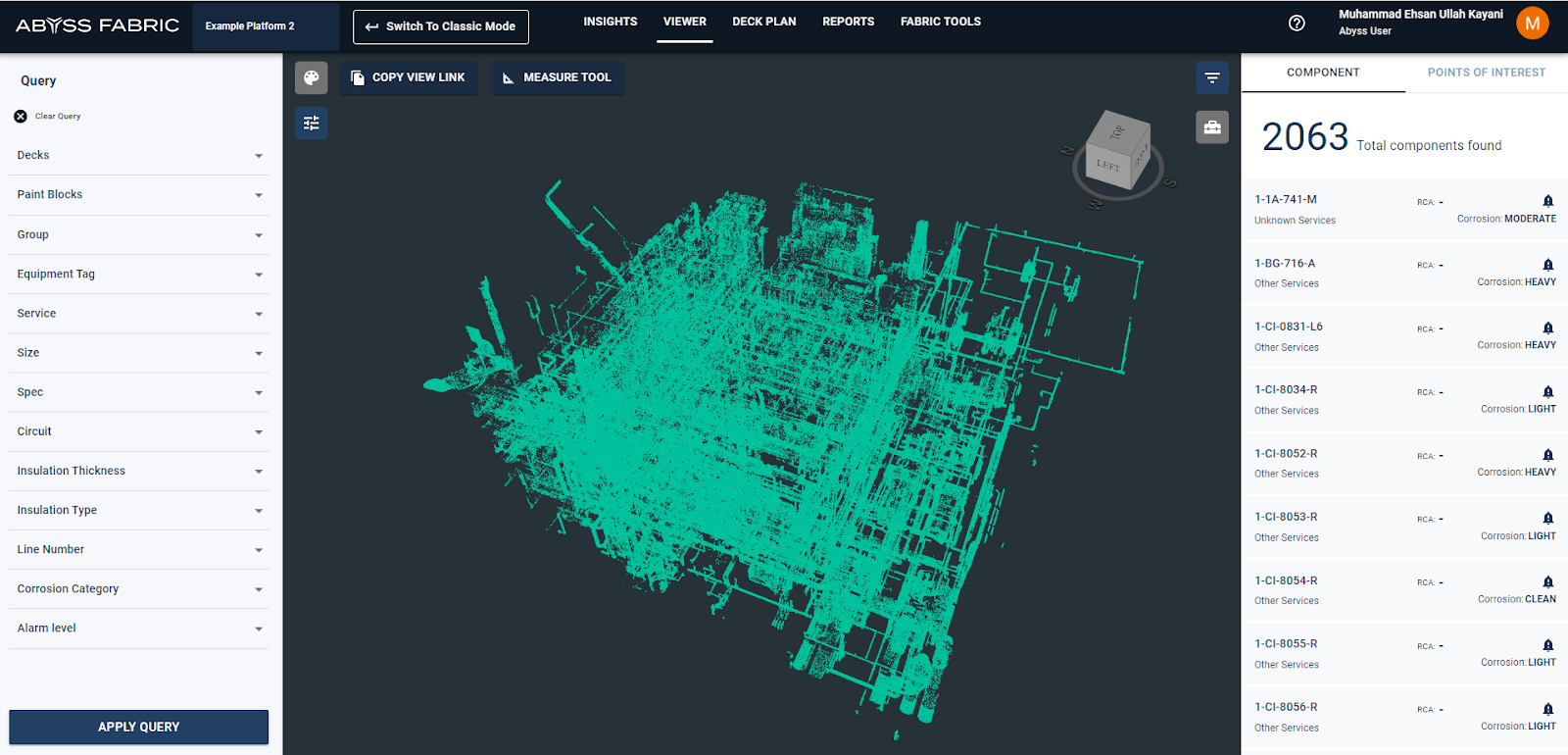
Task: Click Switch To Classic Mode button
Action: tap(440, 26)
